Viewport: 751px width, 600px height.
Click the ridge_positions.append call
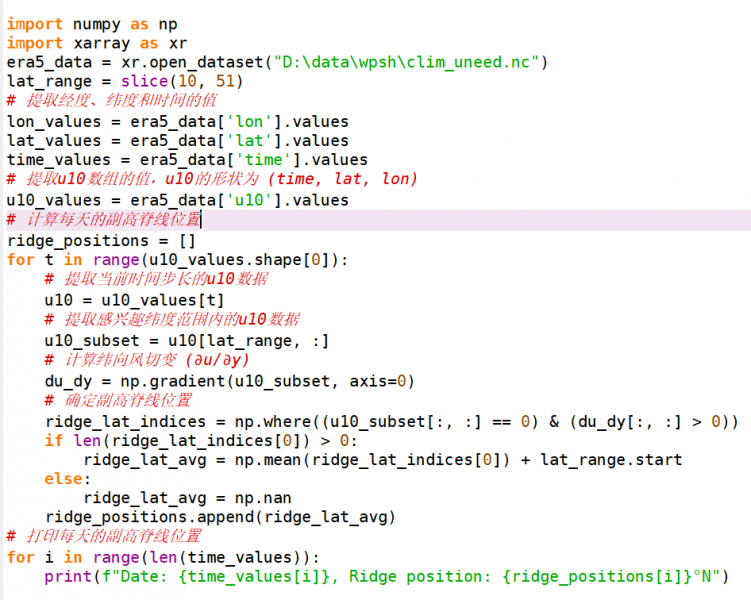pos(220,517)
